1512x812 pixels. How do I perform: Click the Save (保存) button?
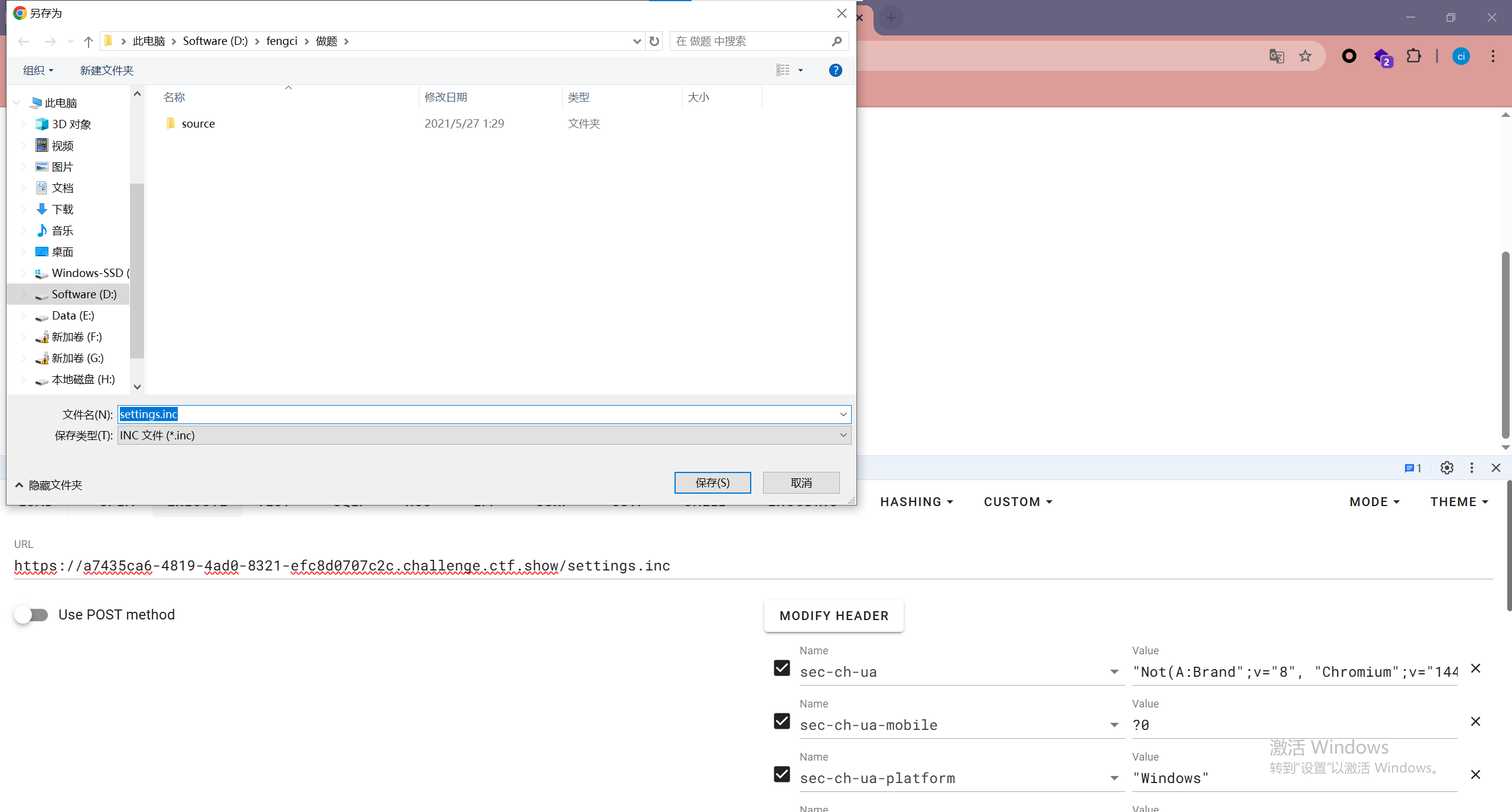tap(712, 482)
